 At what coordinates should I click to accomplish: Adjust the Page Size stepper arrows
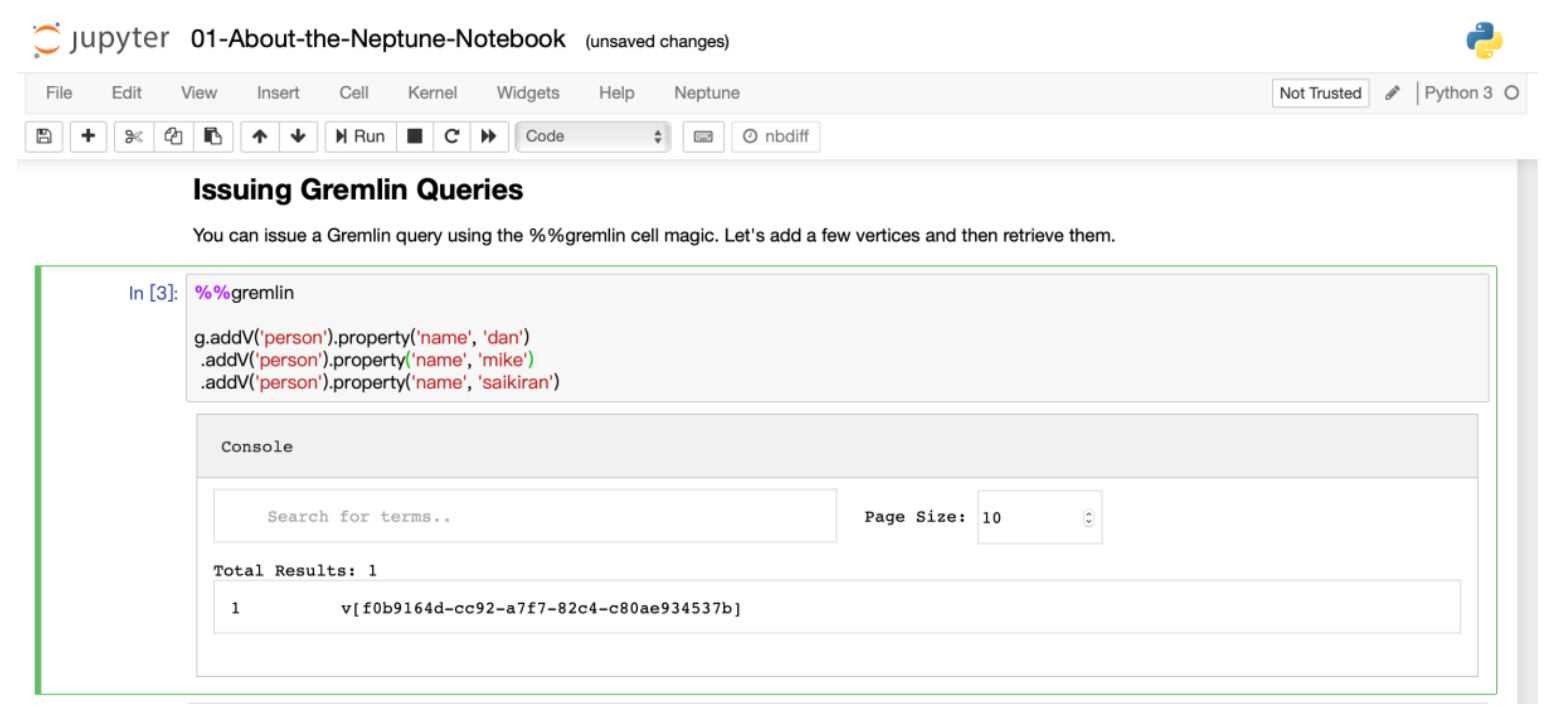click(1089, 518)
